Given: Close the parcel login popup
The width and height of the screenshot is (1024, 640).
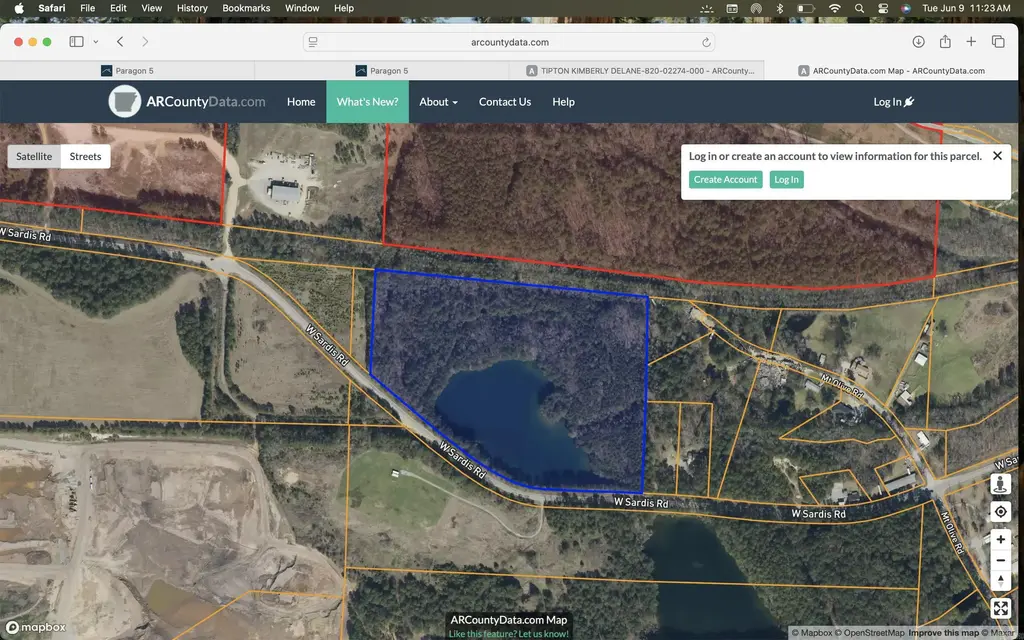Looking at the screenshot, I should click(x=997, y=156).
